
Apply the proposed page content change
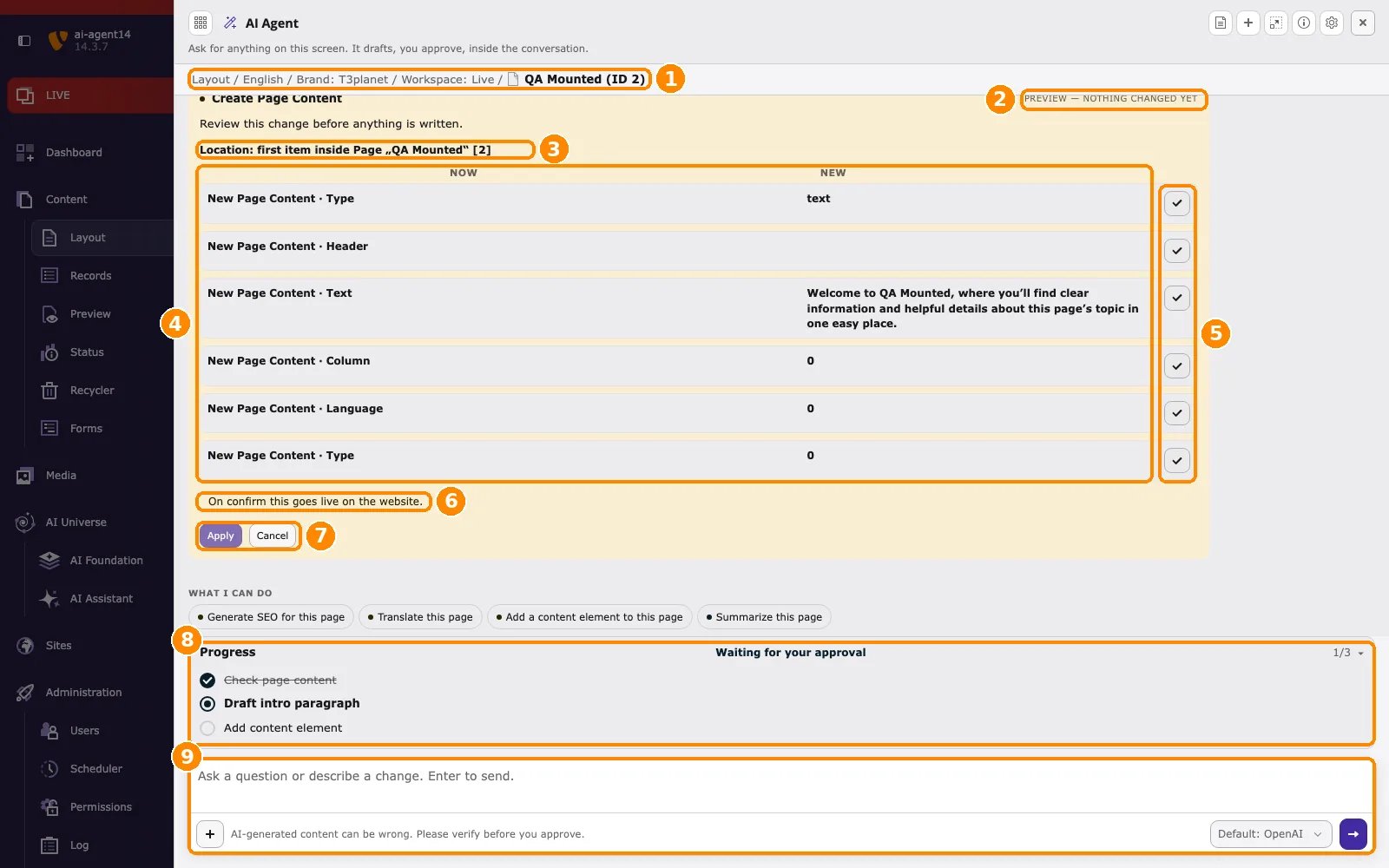tap(221, 536)
